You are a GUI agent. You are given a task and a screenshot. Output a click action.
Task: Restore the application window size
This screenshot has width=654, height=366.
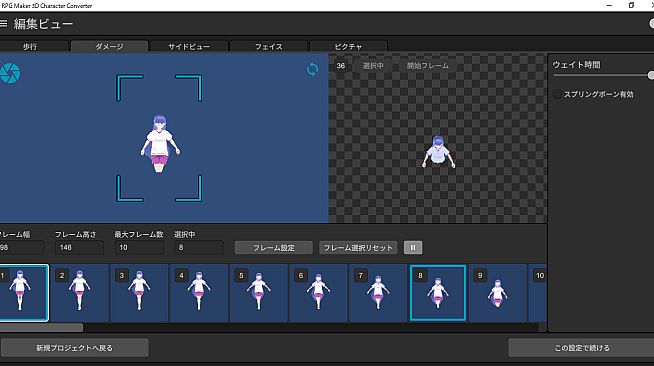(631, 5)
